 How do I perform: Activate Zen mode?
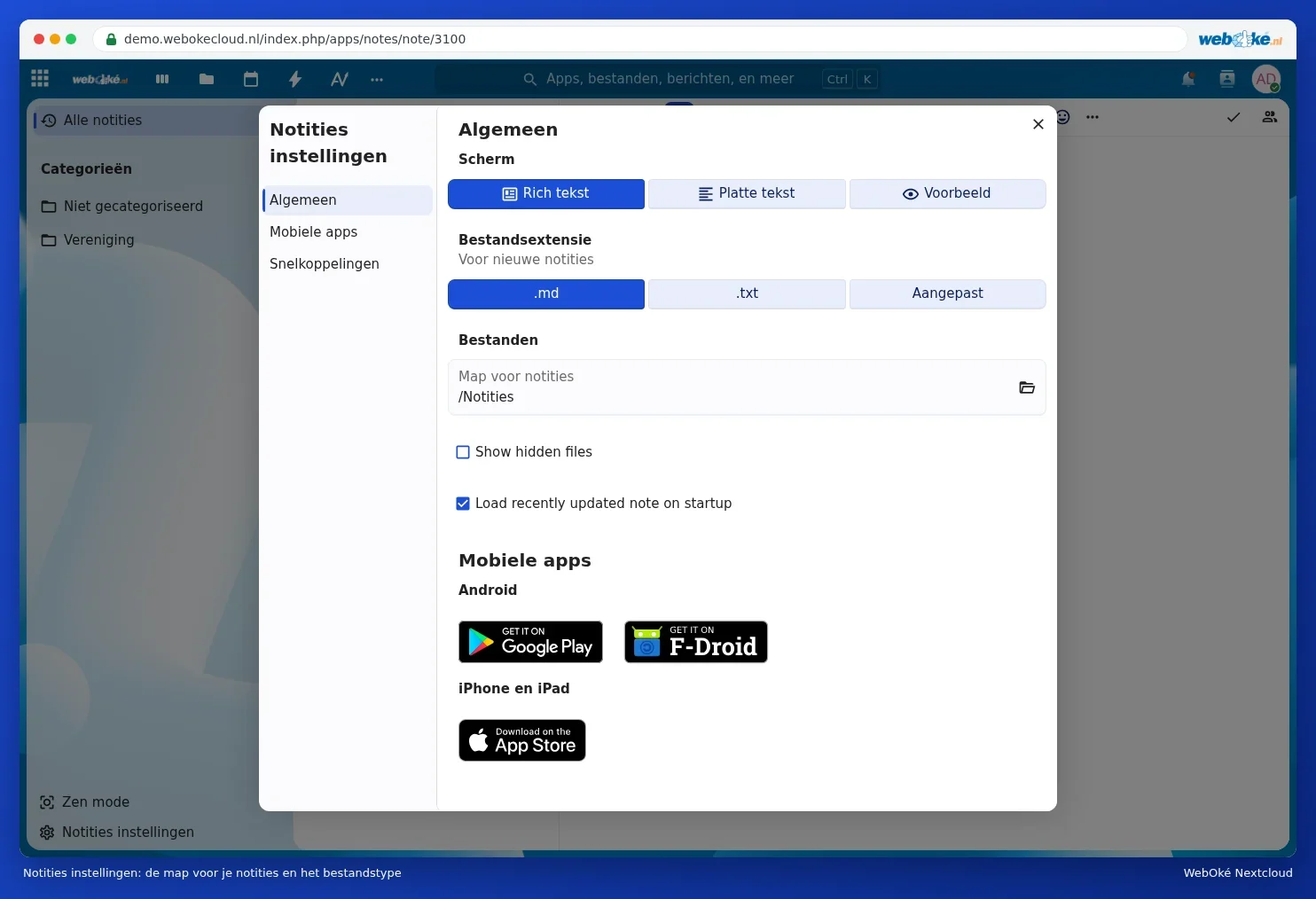85,802
